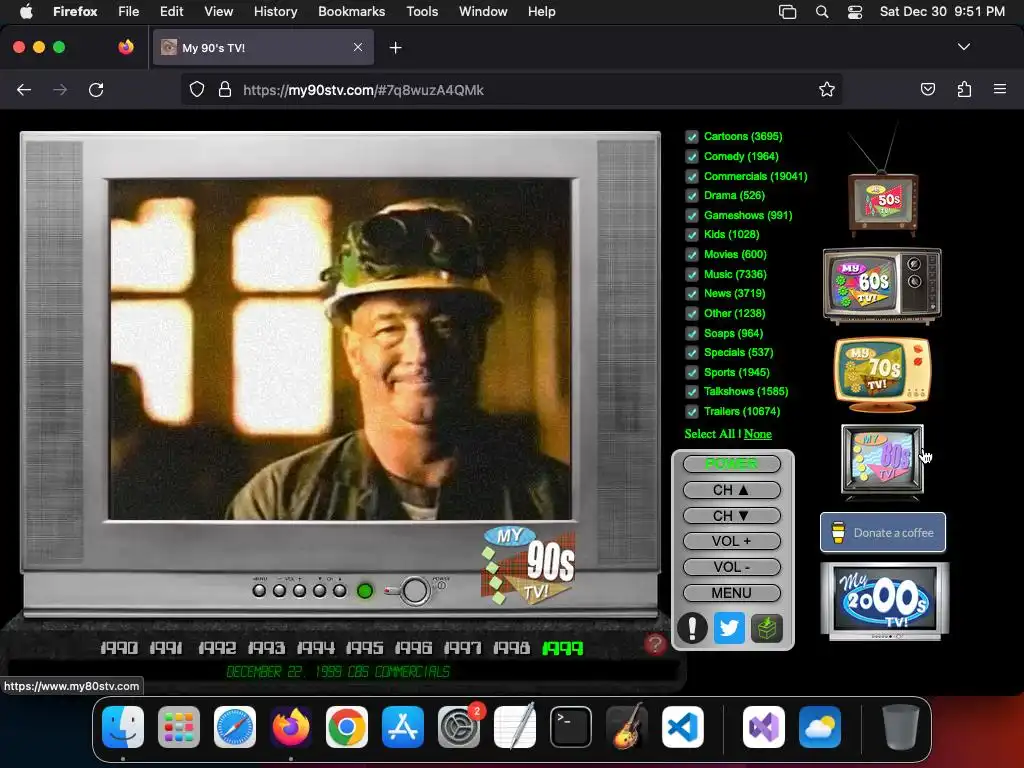Open Control Center in menu bar
1024x768 pixels.
click(x=855, y=12)
